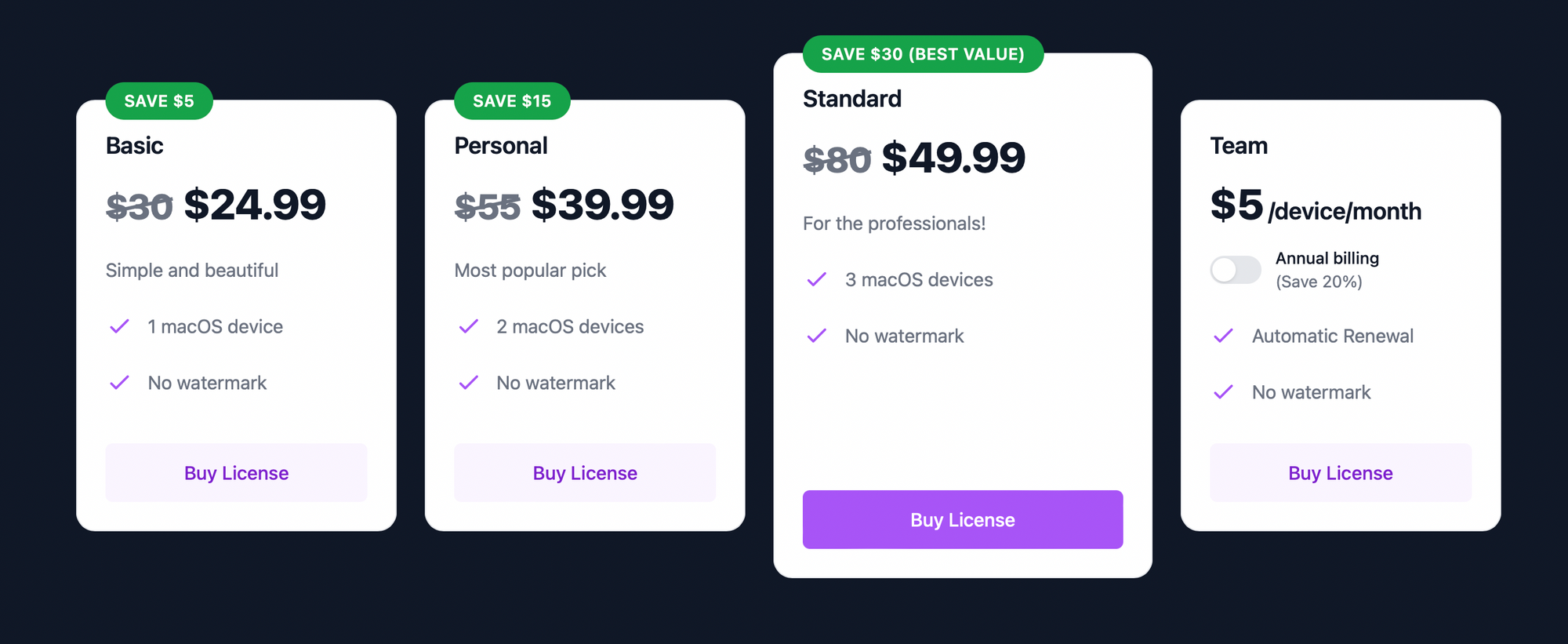
Task: Buy License for the Basic plan
Action: tap(236, 473)
